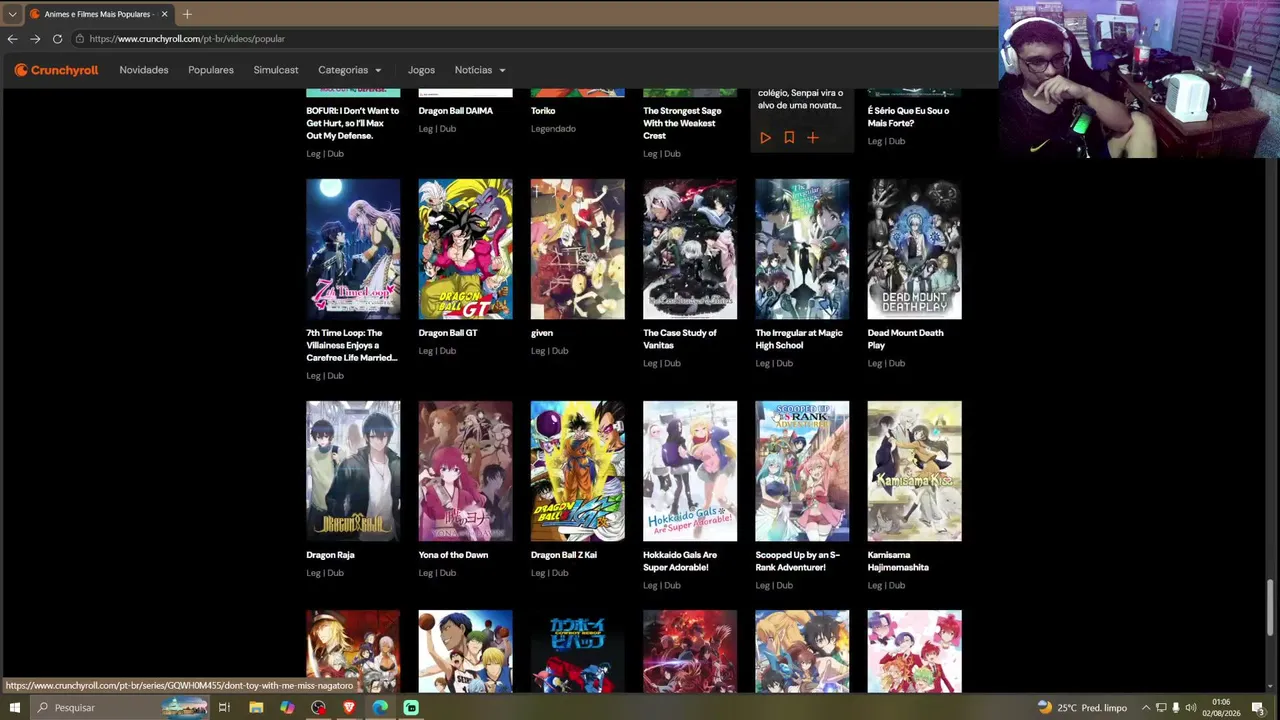Viewport: 1280px width, 720px height.
Task: Open the Populares menu item
Action: tap(211, 70)
